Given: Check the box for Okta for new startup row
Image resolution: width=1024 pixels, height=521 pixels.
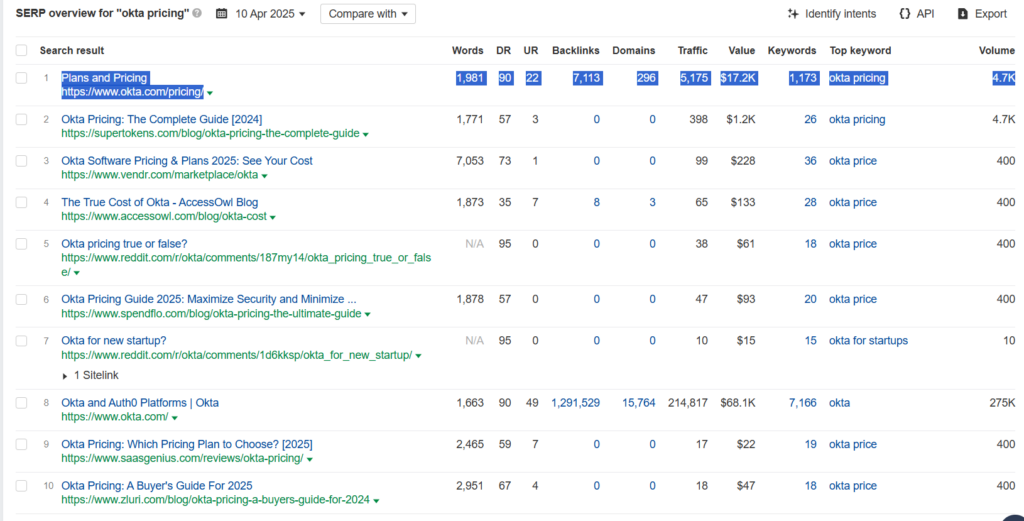Looking at the screenshot, I should pos(22,341).
